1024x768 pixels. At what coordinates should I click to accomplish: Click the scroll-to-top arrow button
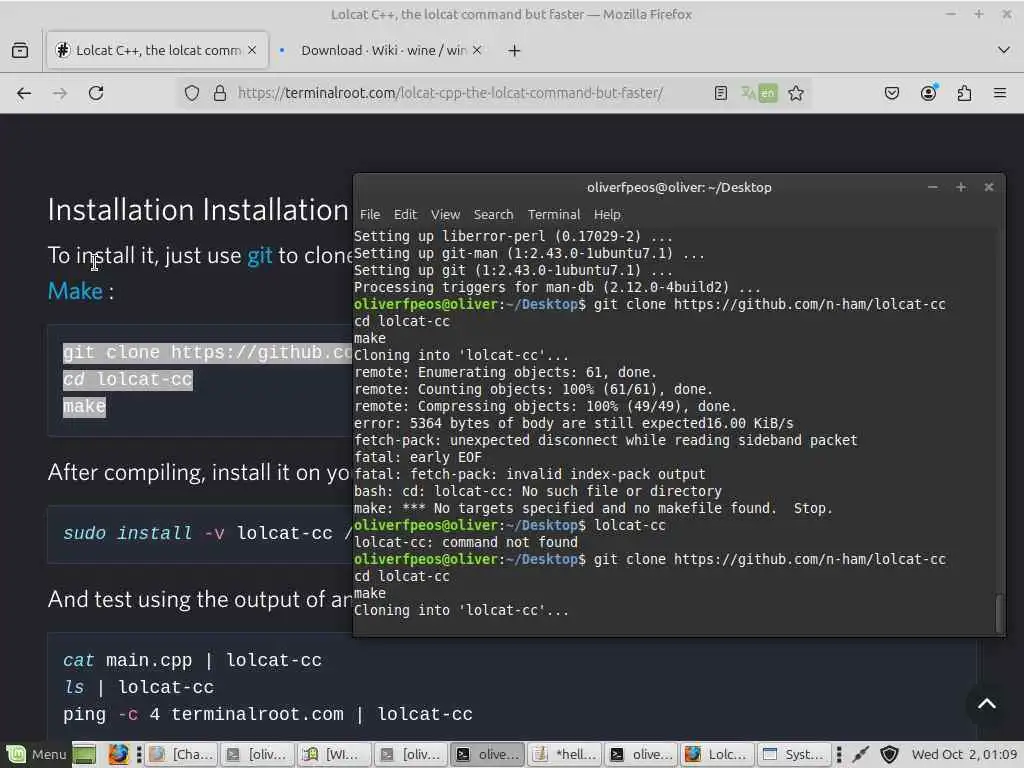pos(987,704)
